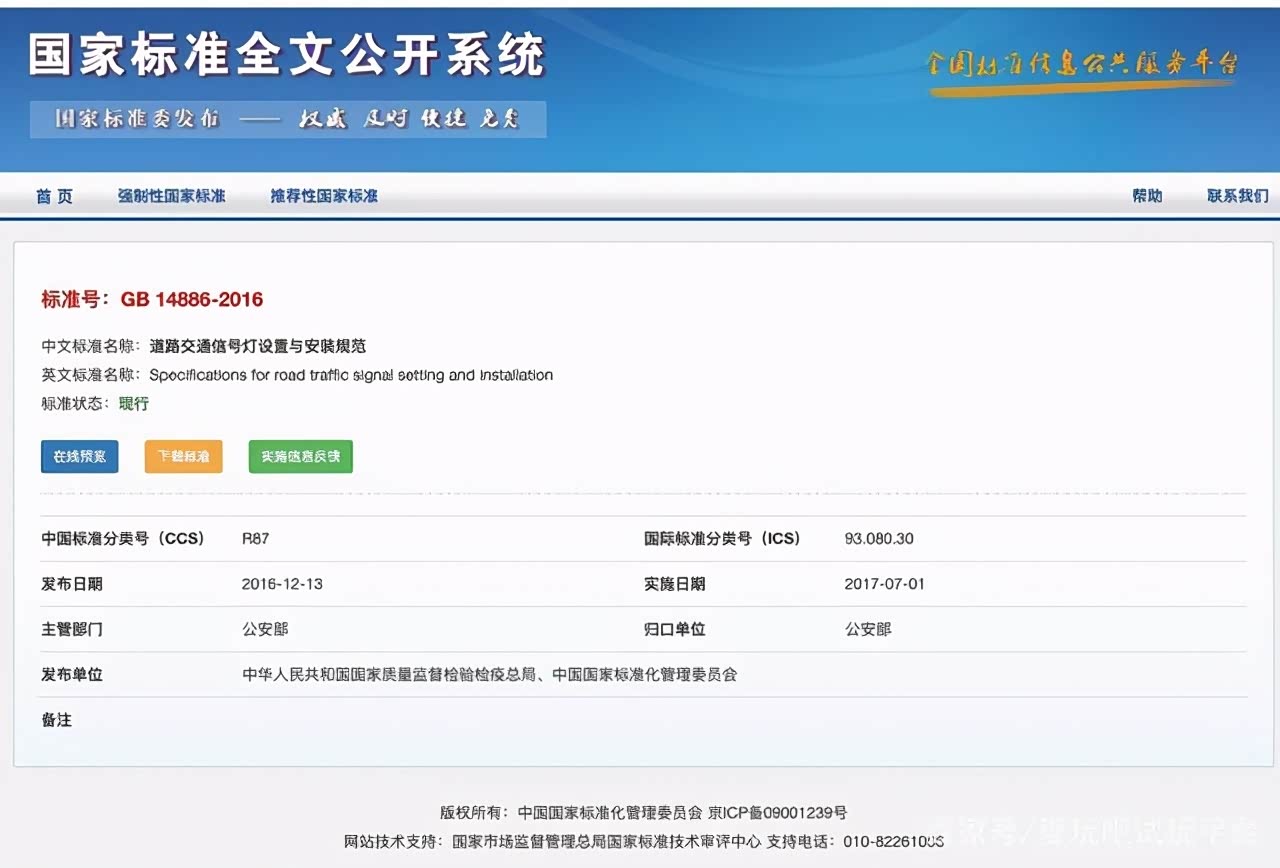This screenshot has width=1280, height=868.
Task: Click the standard number GB 14886-2016
Action: (192, 299)
